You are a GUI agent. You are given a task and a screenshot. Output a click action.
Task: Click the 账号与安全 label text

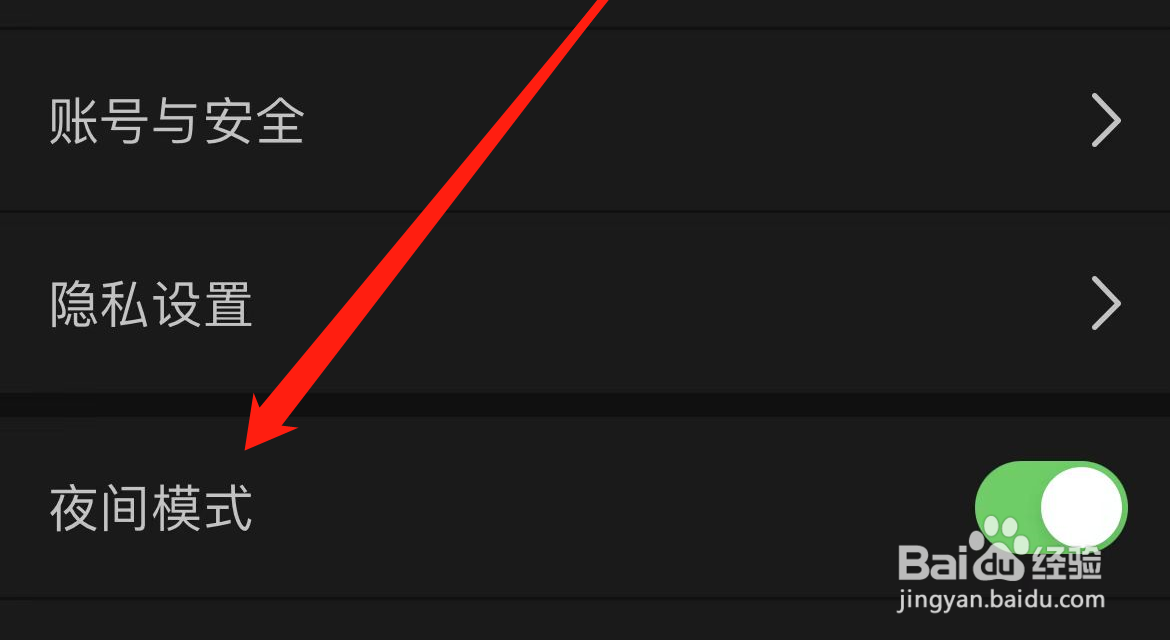[x=177, y=121]
